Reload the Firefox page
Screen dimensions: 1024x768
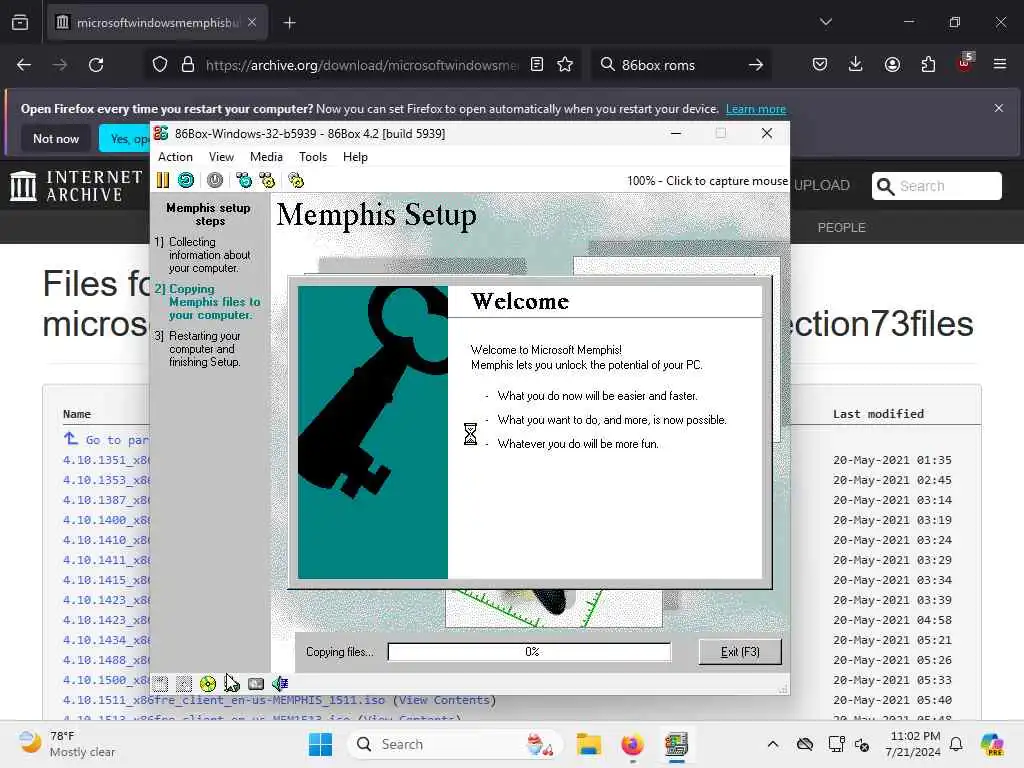pyautogui.click(x=96, y=65)
